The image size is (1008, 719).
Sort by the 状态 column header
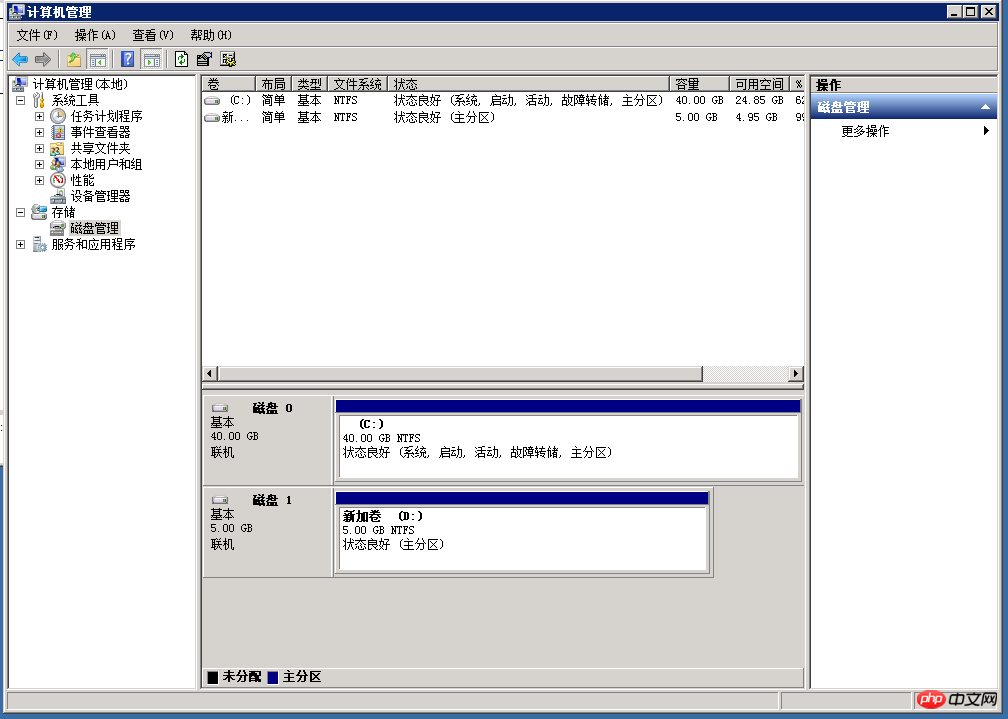point(529,84)
